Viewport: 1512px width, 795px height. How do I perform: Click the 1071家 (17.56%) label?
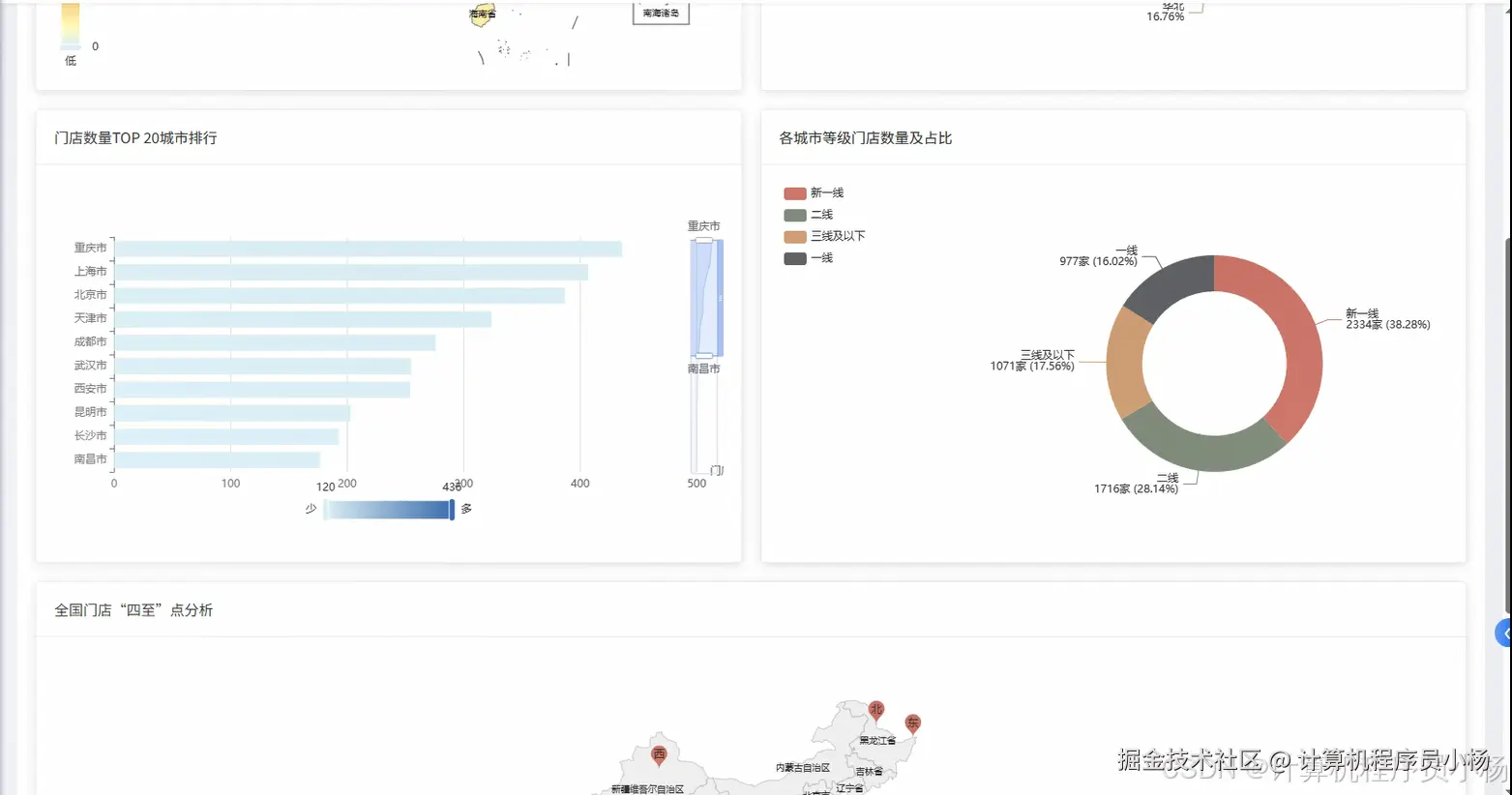click(1032, 367)
